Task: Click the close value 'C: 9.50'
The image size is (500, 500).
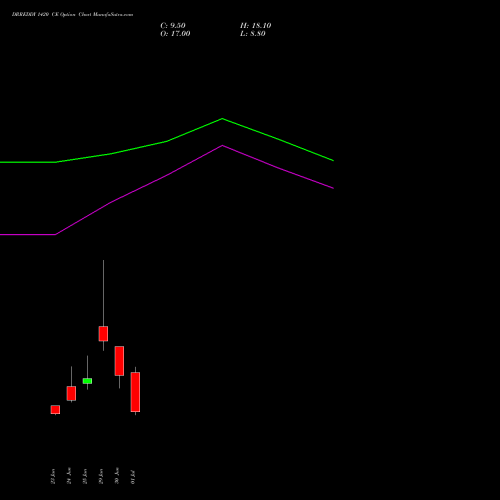Action: click(x=173, y=26)
